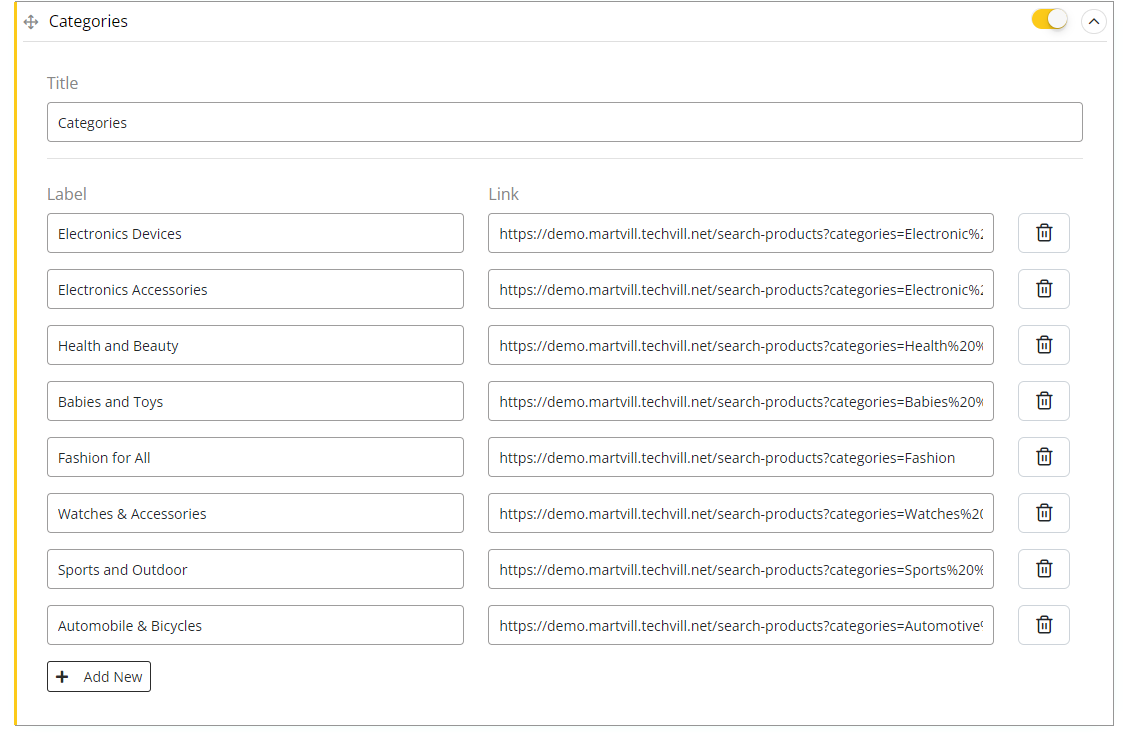Edit the Electronics Devices label field

255,233
